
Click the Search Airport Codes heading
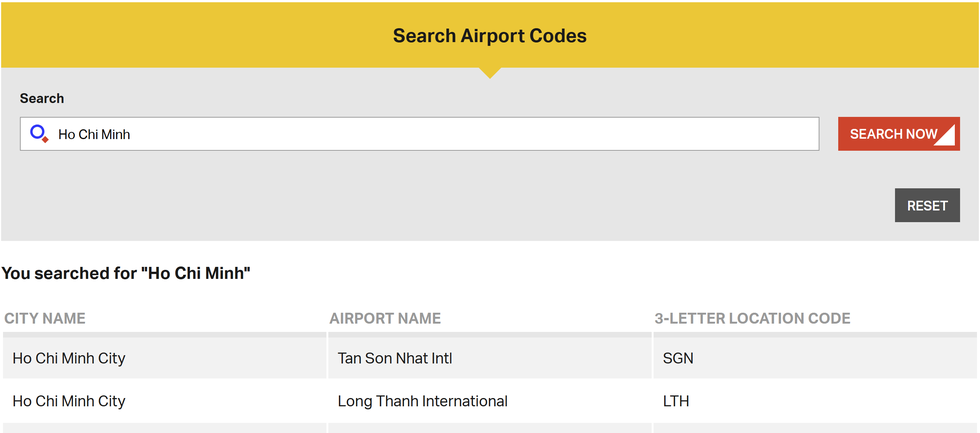click(x=490, y=36)
